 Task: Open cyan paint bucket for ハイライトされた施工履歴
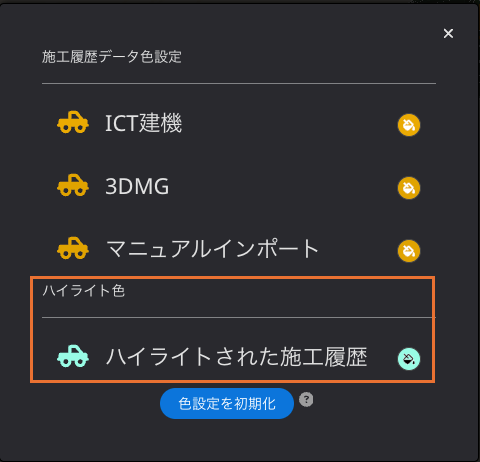click(x=409, y=359)
